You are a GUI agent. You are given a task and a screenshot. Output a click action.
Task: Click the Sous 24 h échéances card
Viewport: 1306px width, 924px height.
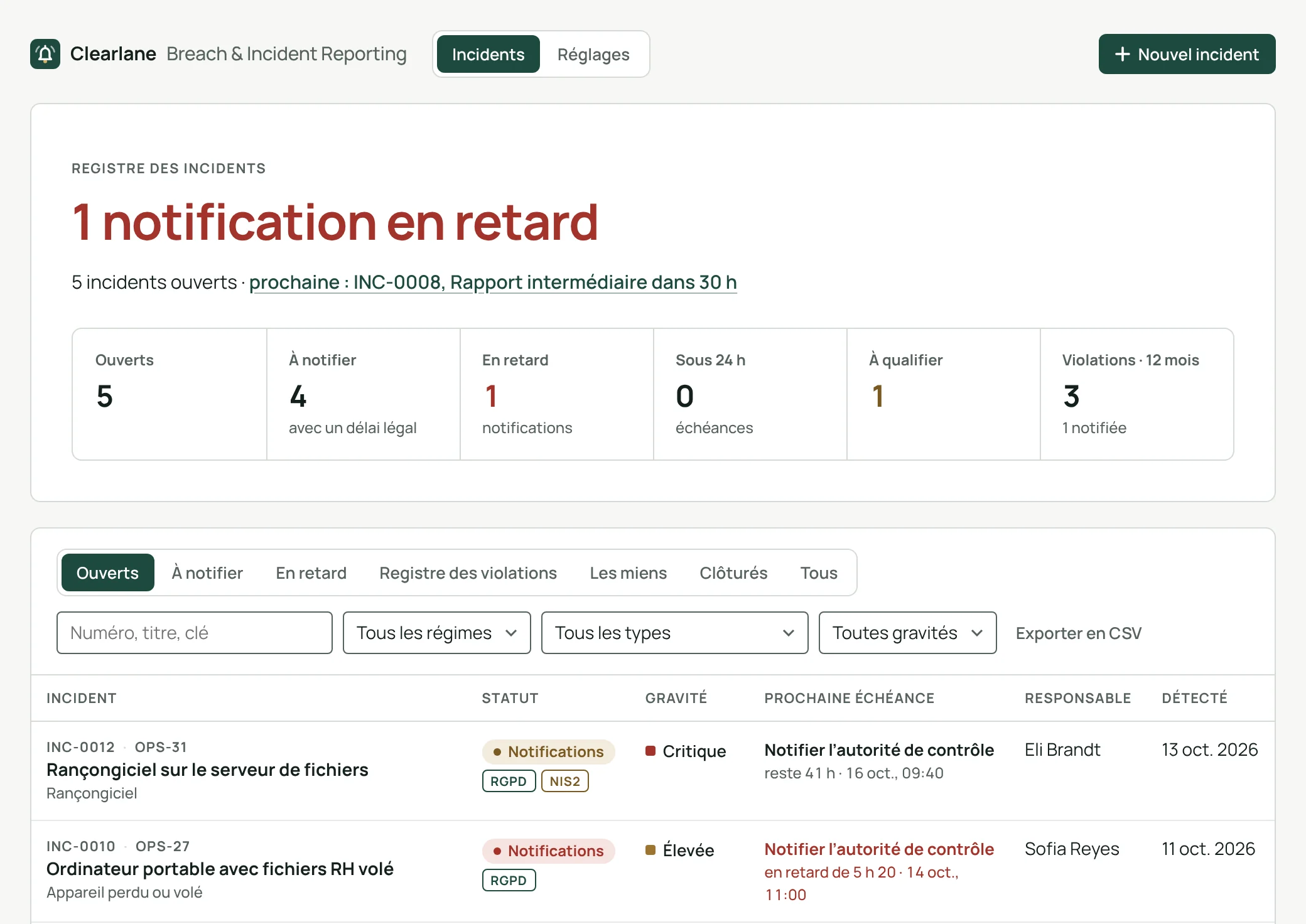click(x=750, y=394)
